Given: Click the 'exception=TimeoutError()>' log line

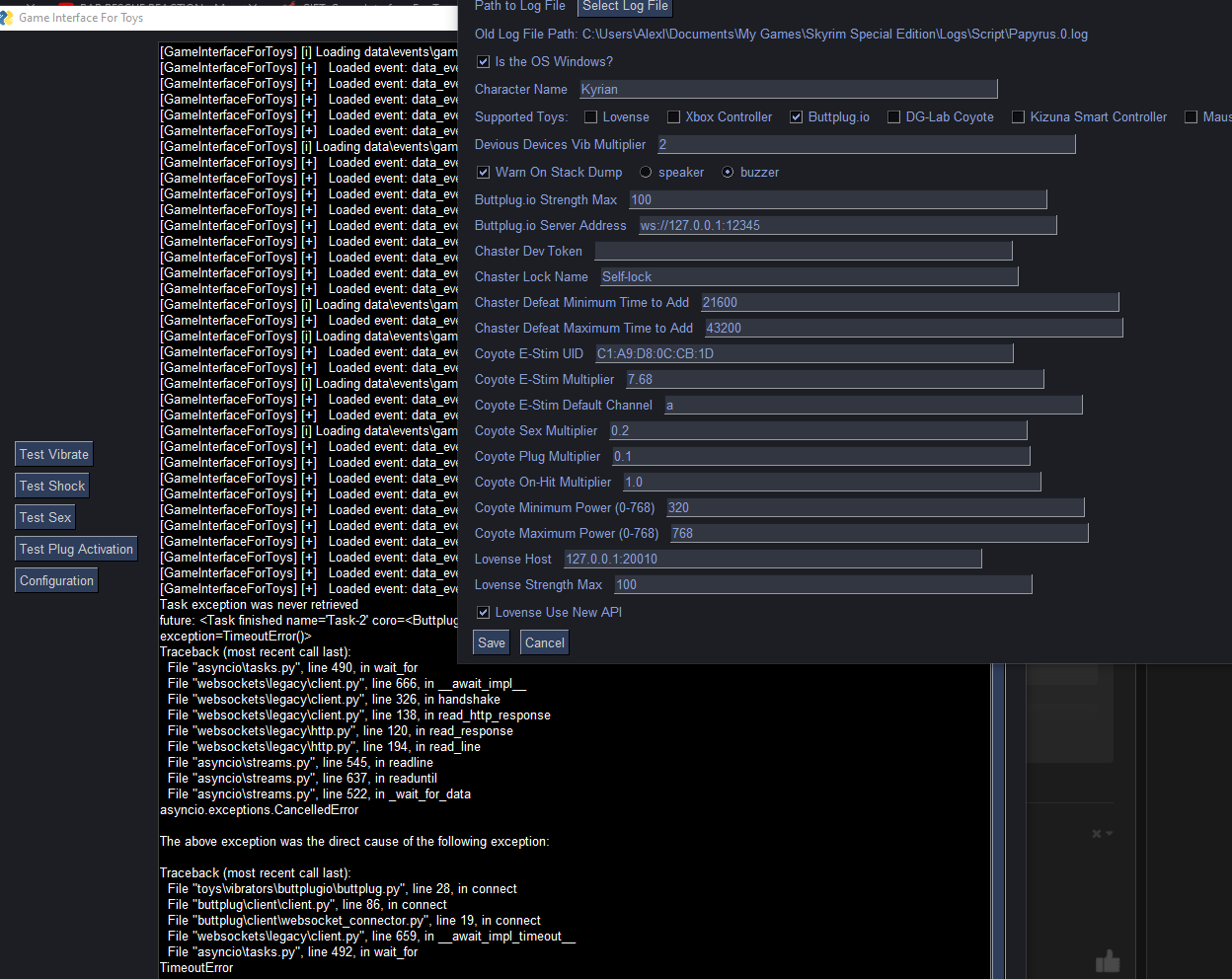Looking at the screenshot, I should tap(236, 636).
